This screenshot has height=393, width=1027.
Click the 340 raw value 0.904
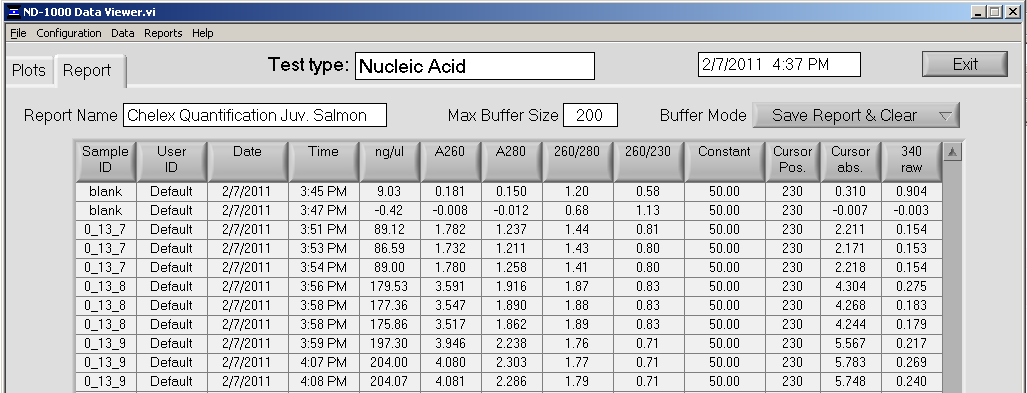(912, 191)
